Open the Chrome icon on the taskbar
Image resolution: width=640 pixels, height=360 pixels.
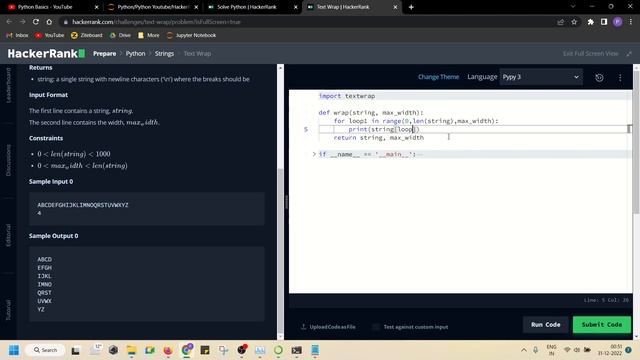(x=187, y=350)
